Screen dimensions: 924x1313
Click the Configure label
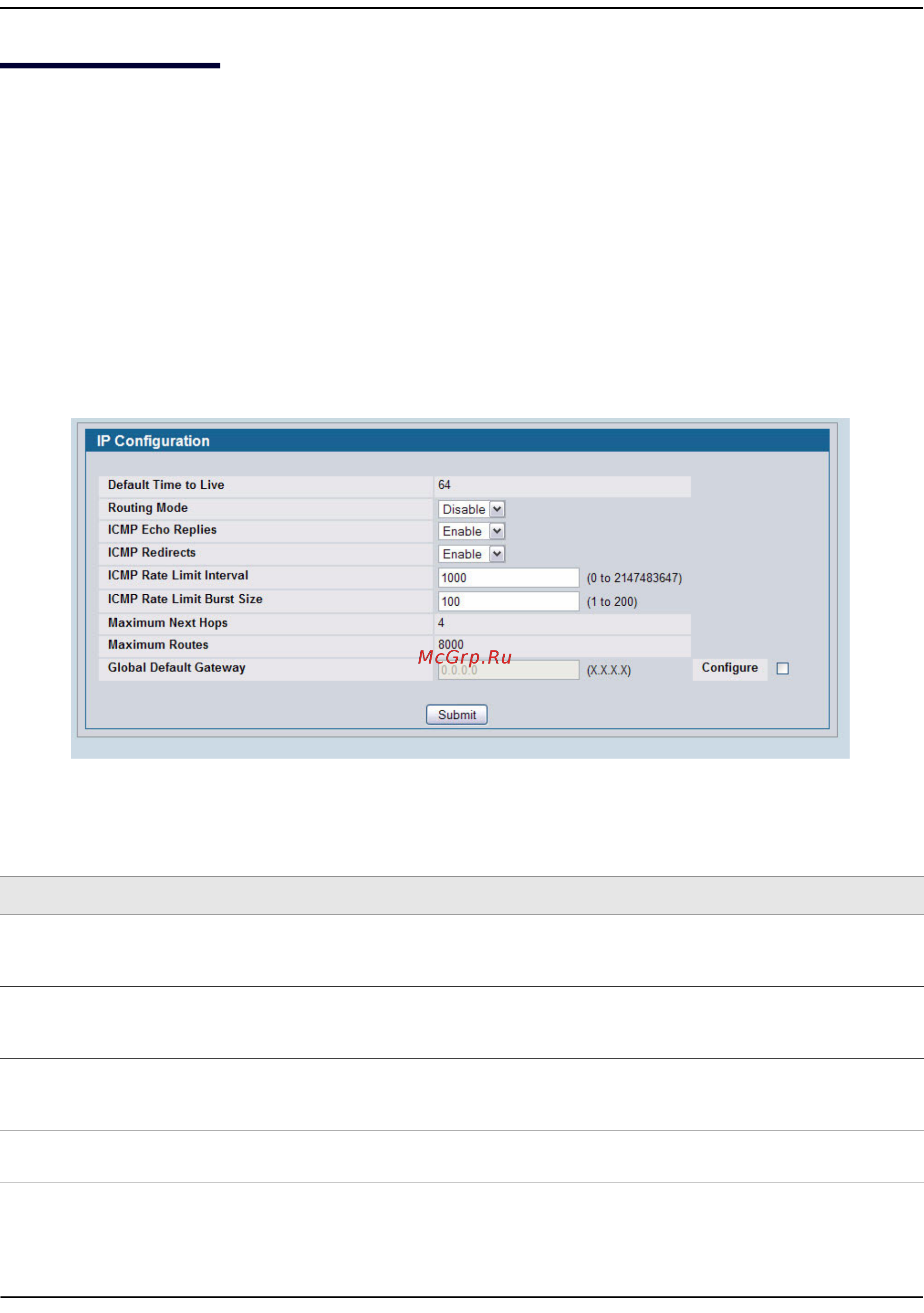coord(730,667)
